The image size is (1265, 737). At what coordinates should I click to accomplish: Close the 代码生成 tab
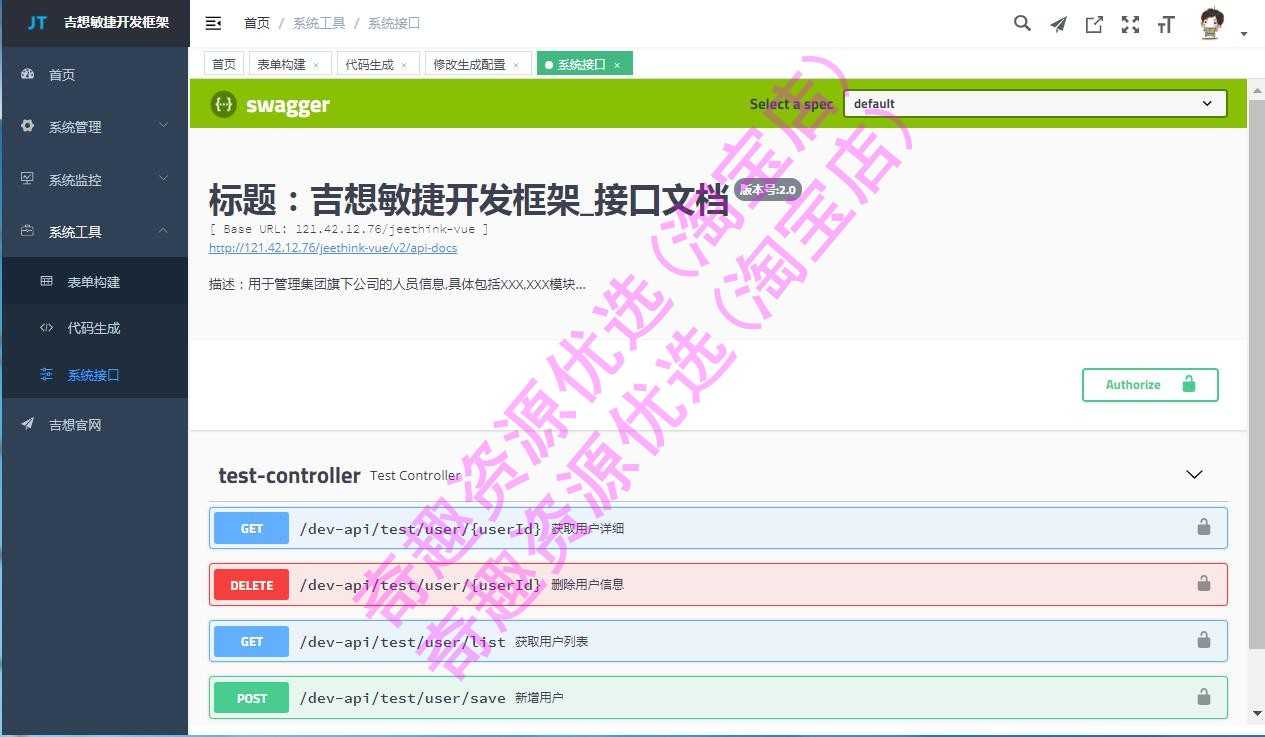(404, 65)
